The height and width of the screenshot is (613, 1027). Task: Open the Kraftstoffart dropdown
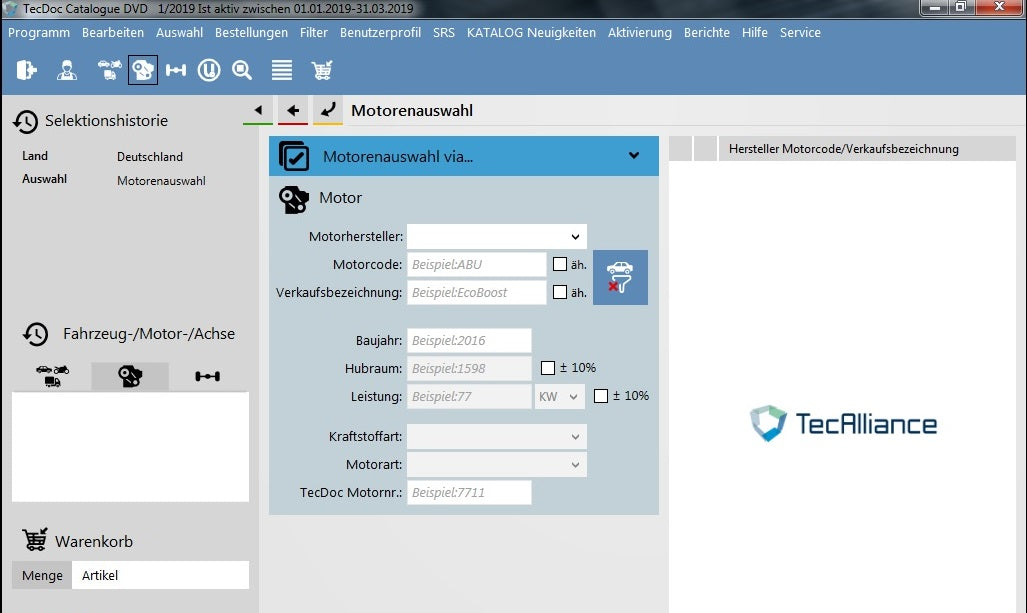click(x=497, y=437)
